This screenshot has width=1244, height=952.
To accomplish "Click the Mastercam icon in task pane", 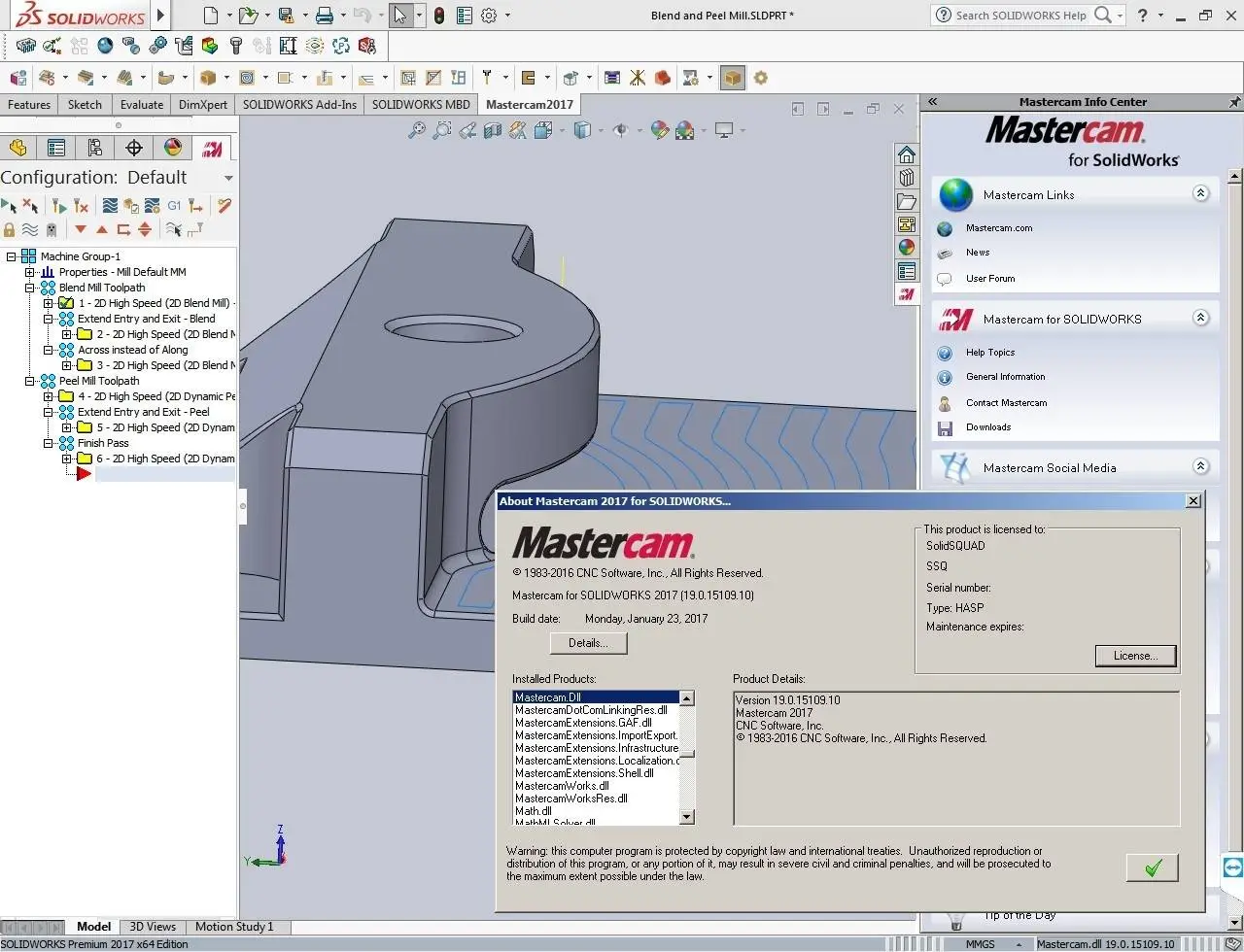I will click(907, 294).
